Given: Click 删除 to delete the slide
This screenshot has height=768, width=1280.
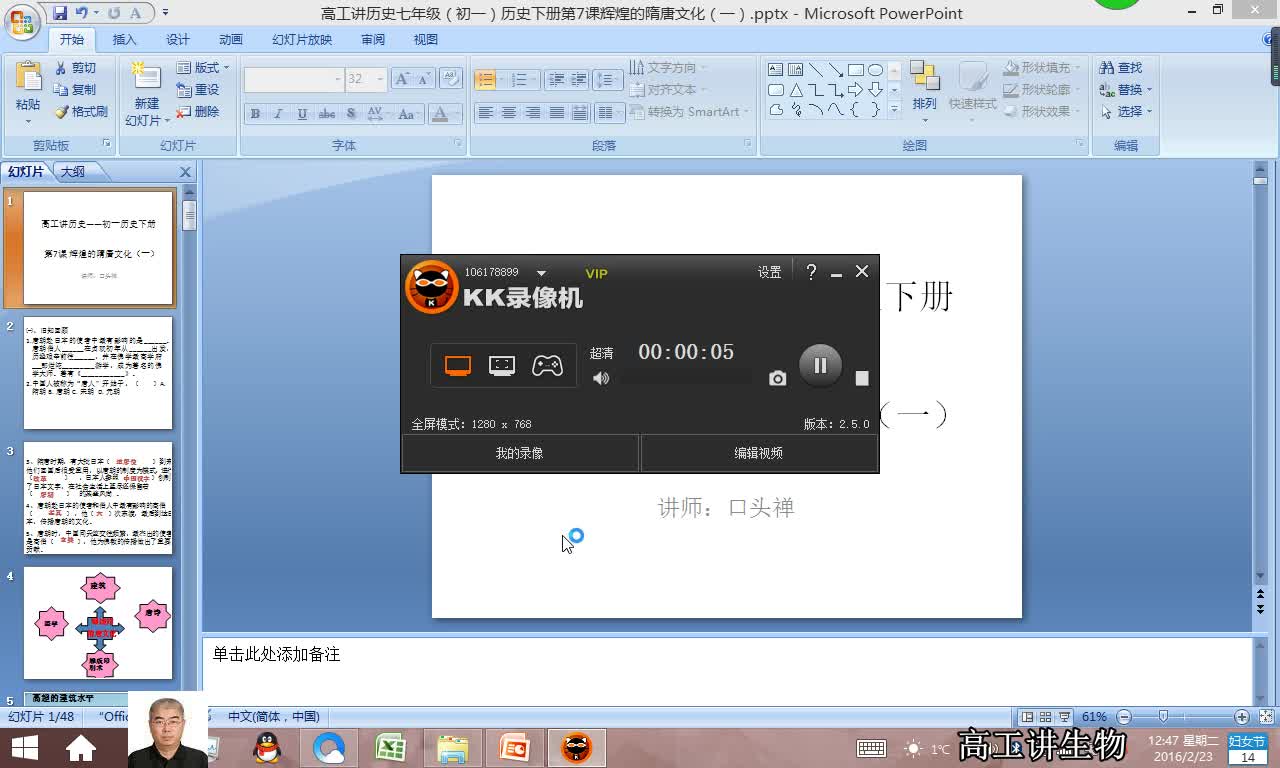Looking at the screenshot, I should (198, 111).
